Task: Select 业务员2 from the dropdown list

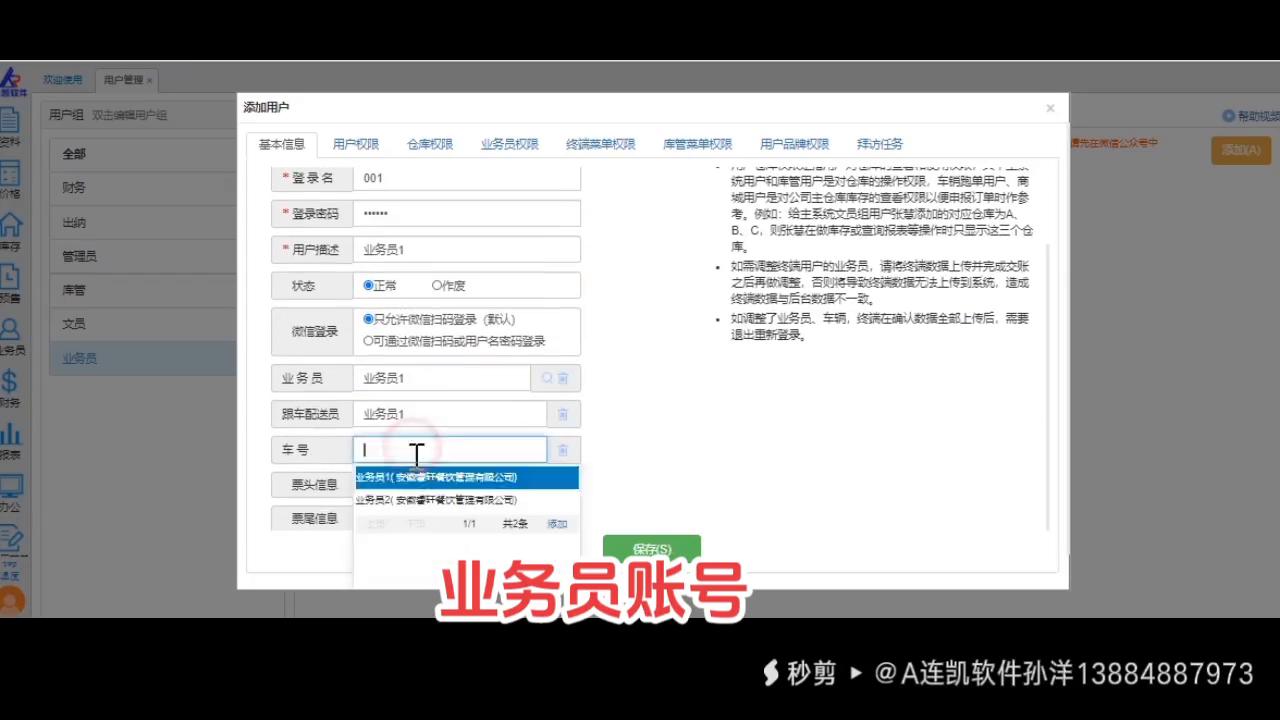Action: (x=435, y=499)
